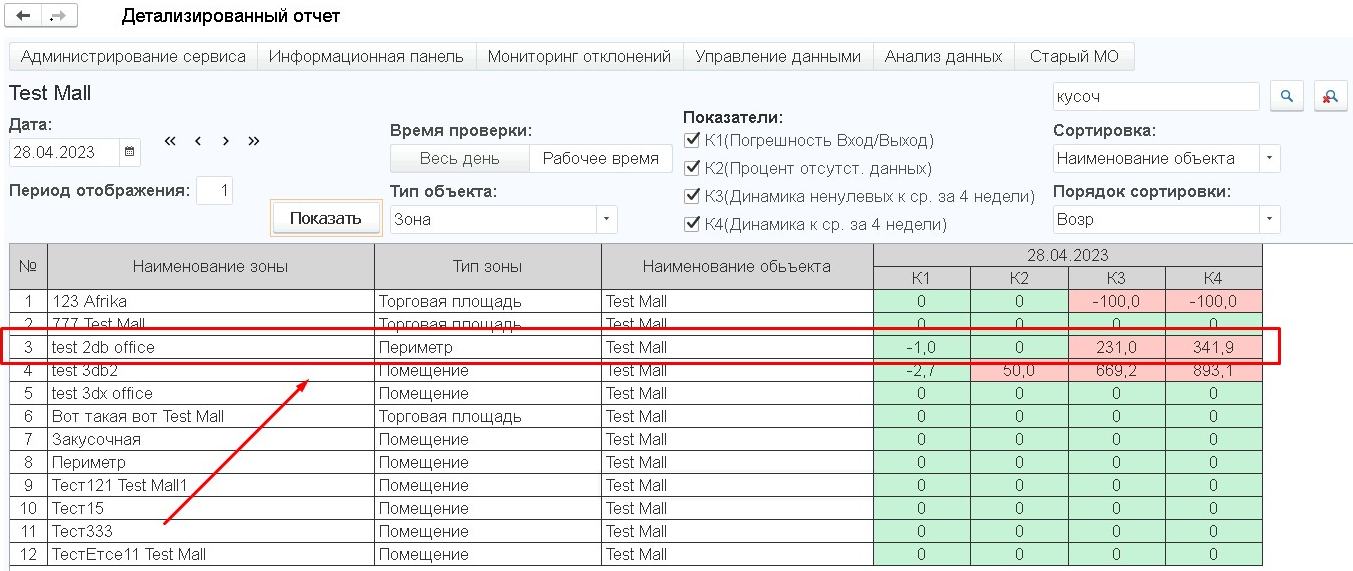Image resolution: width=1353 pixels, height=571 pixels.
Task: Click the K2 column header
Action: click(x=1019, y=278)
